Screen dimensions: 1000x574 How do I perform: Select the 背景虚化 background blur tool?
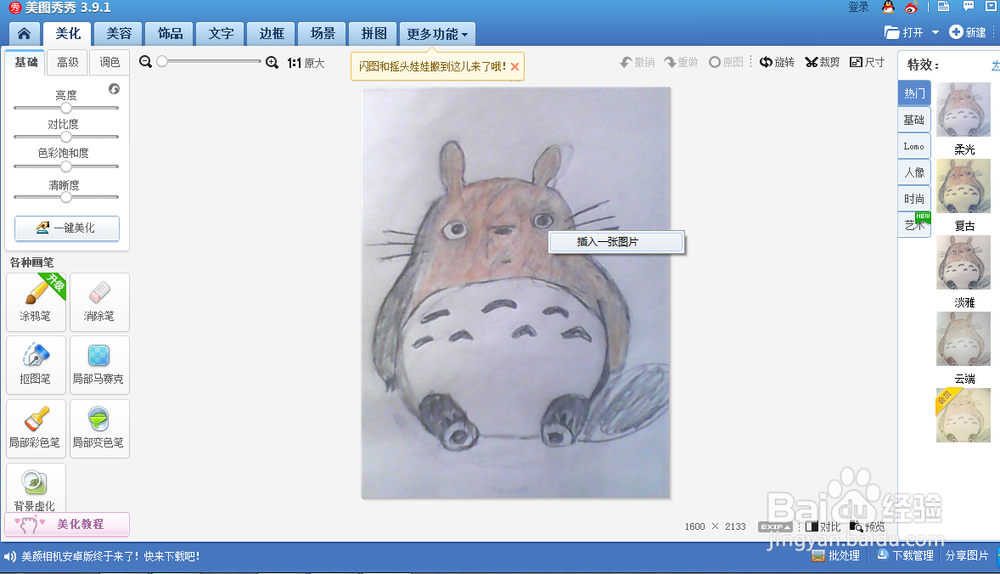coord(36,489)
